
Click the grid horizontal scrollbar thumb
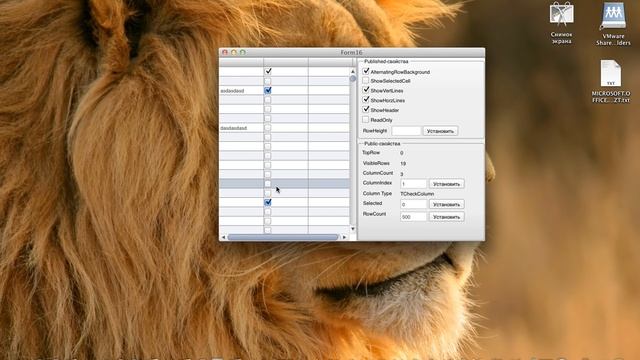coord(283,237)
